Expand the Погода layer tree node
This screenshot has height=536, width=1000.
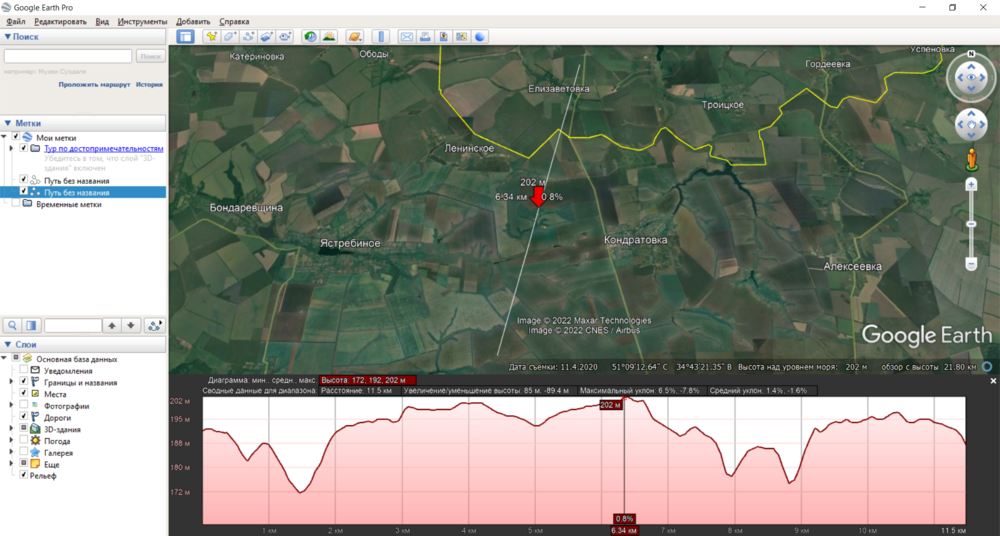(12, 441)
